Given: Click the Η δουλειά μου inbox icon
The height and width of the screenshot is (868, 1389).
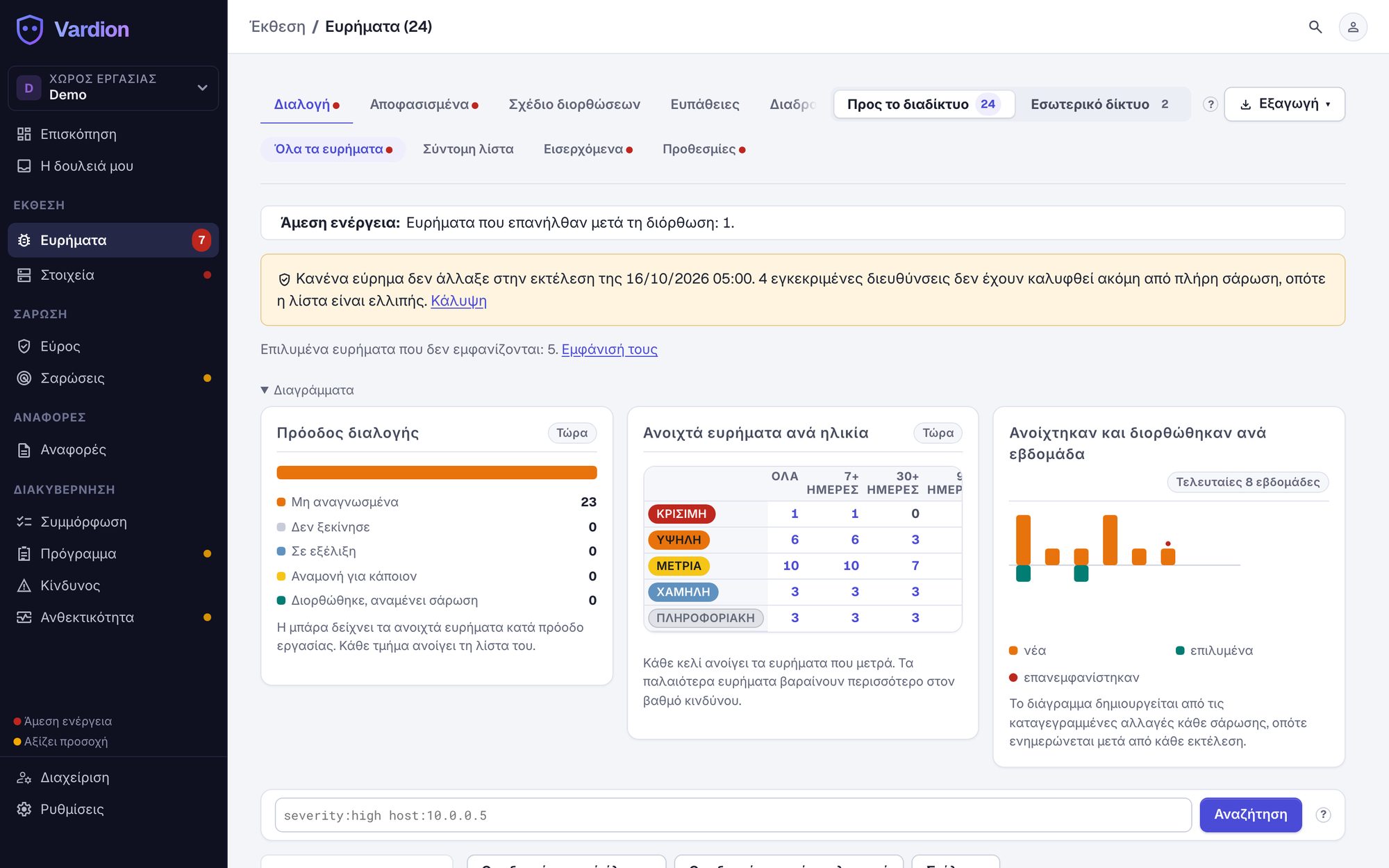Looking at the screenshot, I should pyautogui.click(x=24, y=166).
